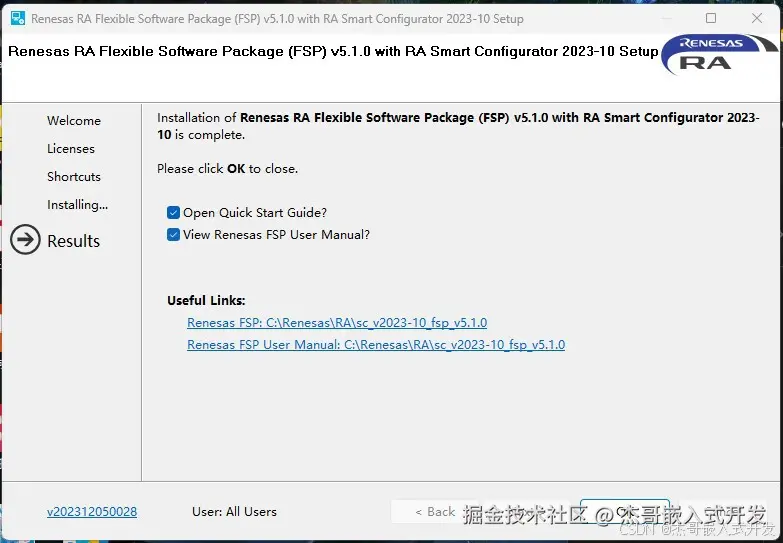
Task: Minimize the setup window
Action: (667, 18)
